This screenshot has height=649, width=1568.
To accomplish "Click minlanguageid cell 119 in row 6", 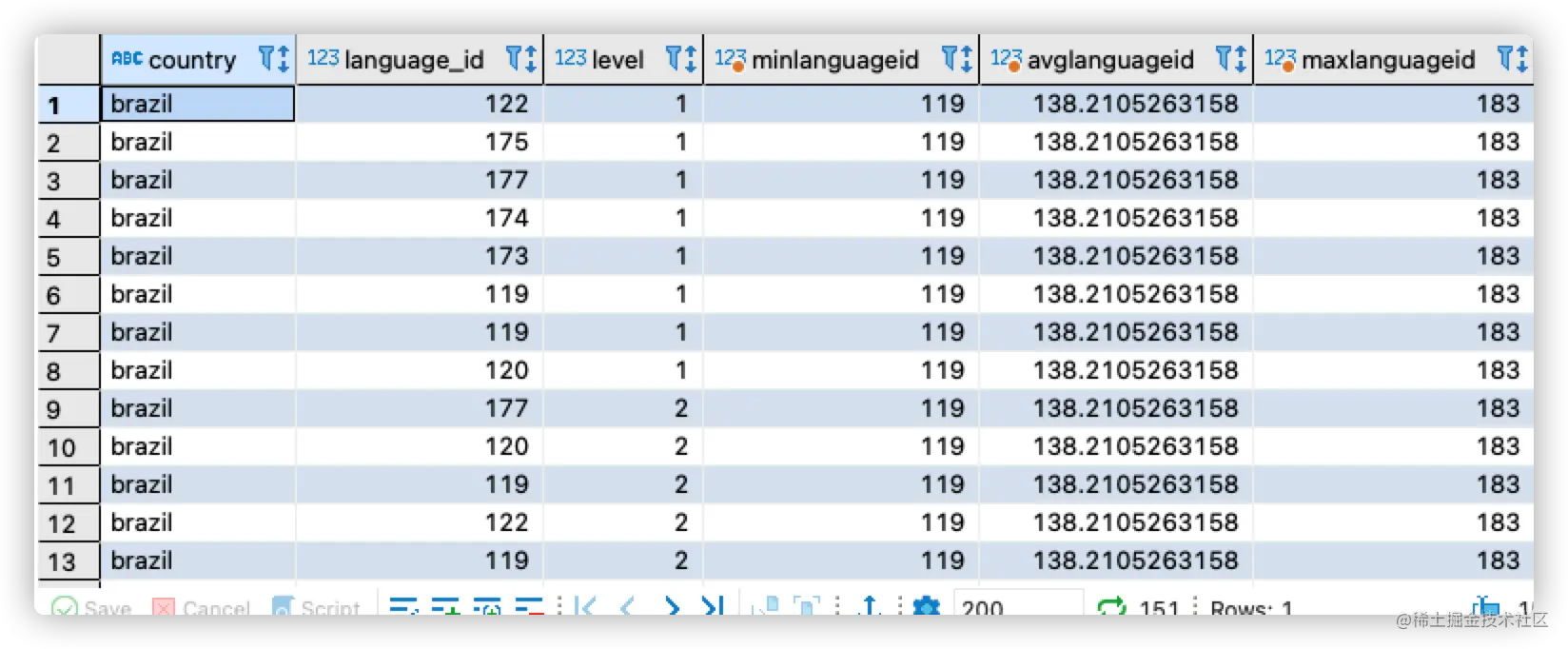I will pos(841,294).
